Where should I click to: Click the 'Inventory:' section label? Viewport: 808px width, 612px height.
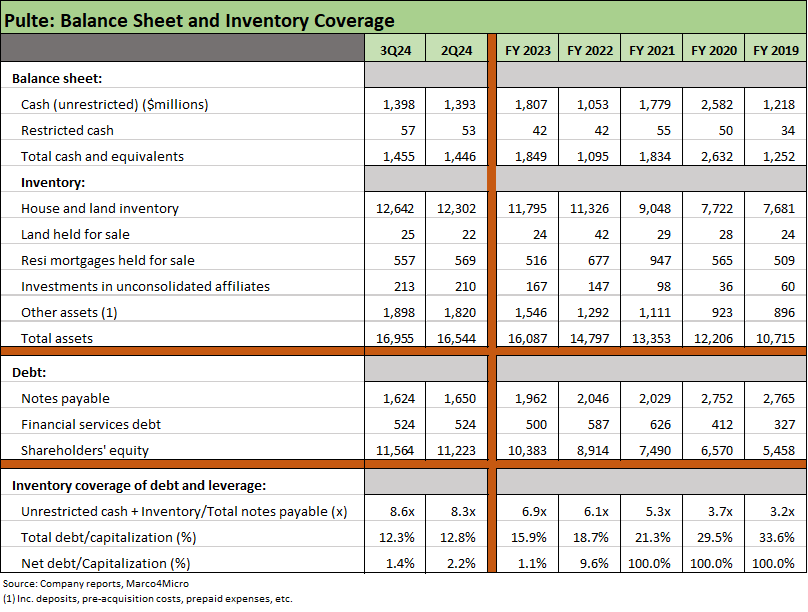(x=53, y=182)
